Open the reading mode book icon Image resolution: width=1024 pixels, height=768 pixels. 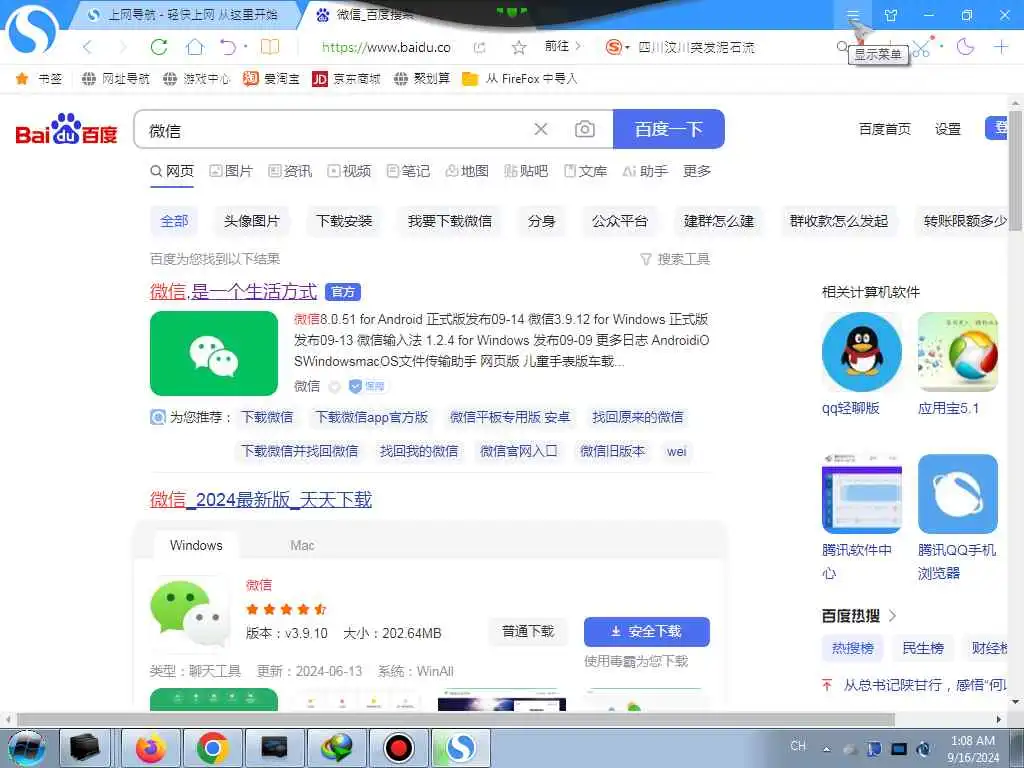pyautogui.click(x=270, y=47)
